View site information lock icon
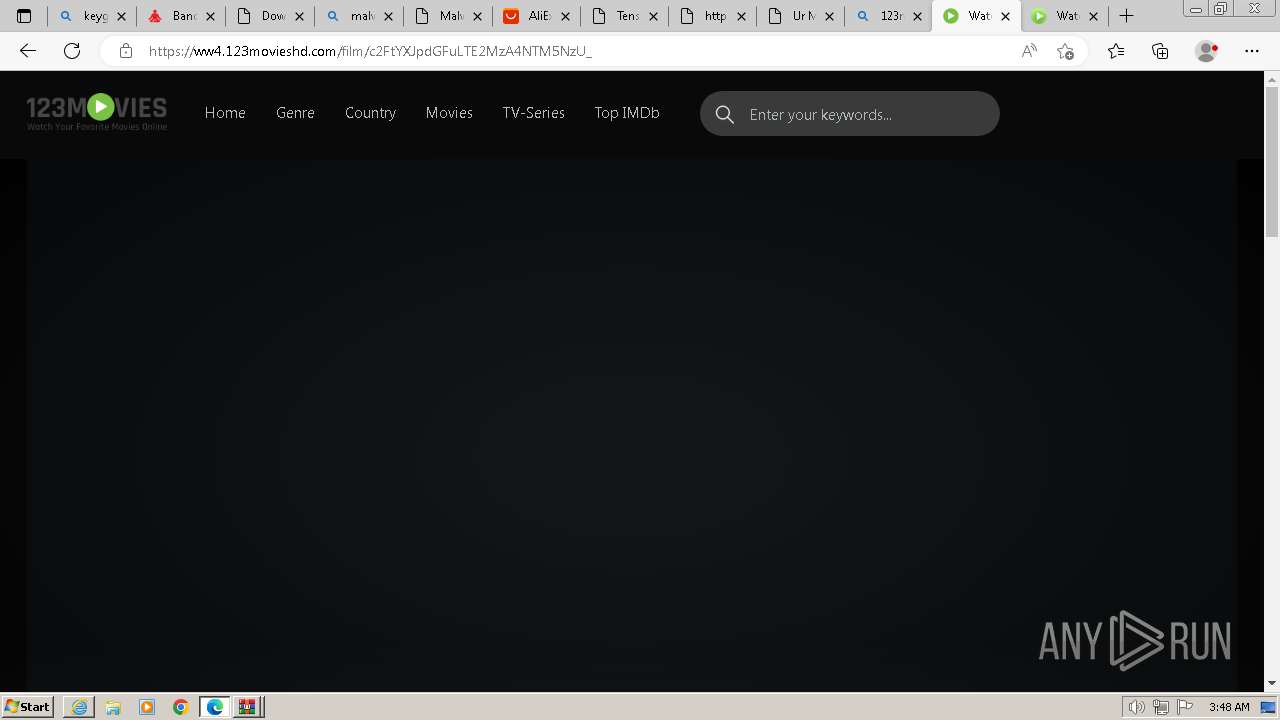 (126, 51)
